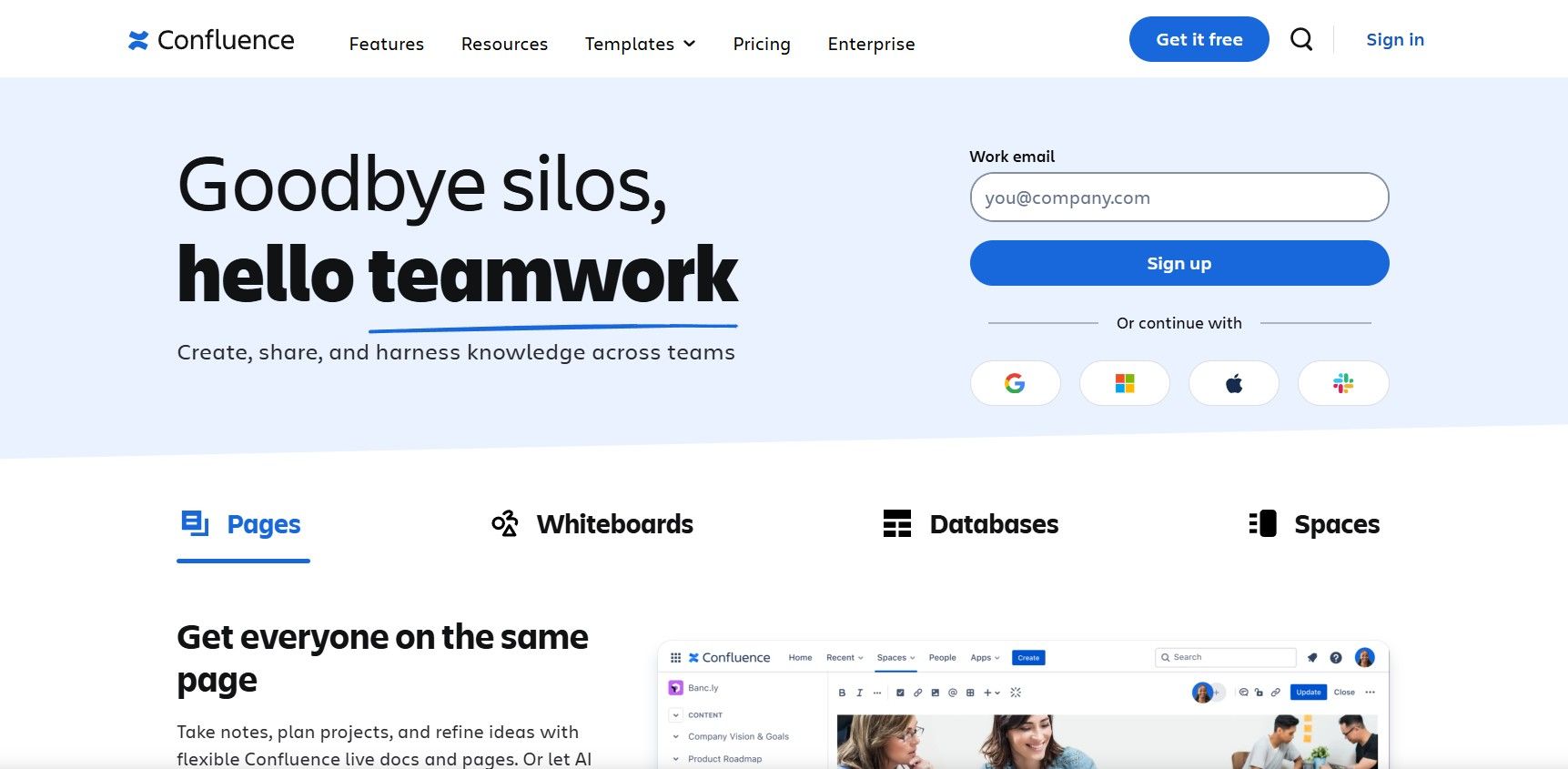This screenshot has height=769, width=1568.
Task: Go to the Pricing page
Action: (x=762, y=44)
